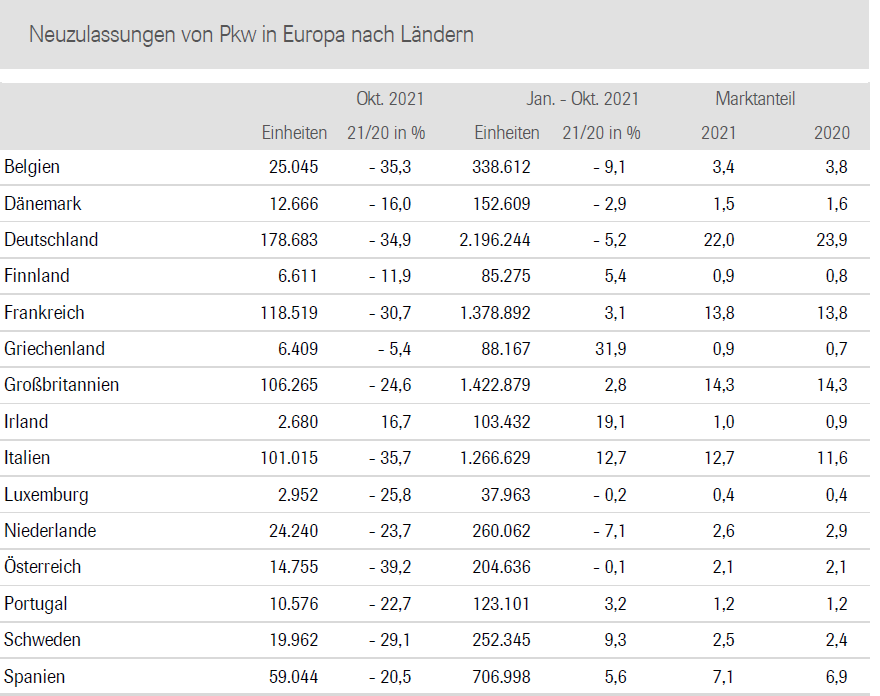Click Dänemark's units value 12.666

pos(293,204)
